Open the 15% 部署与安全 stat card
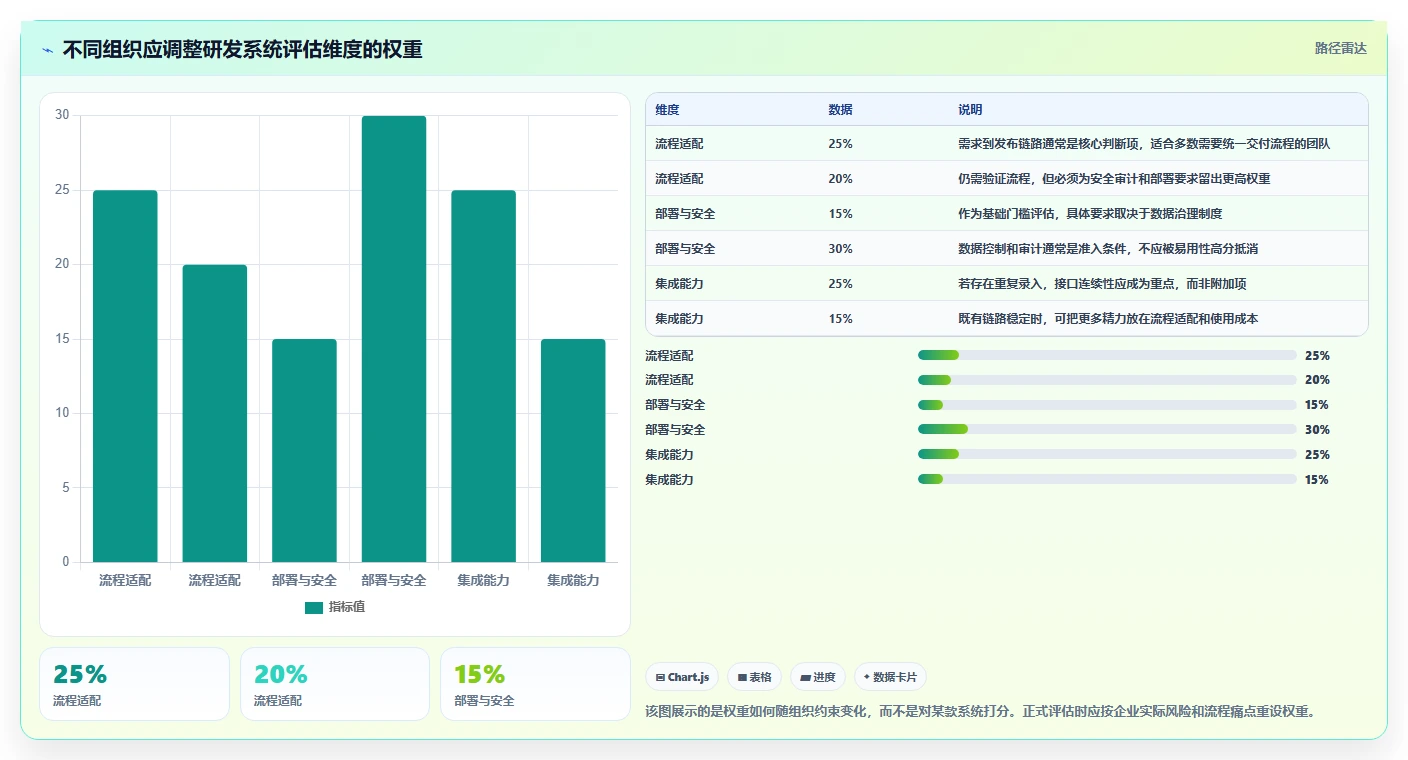1408x760 pixels. (535, 684)
